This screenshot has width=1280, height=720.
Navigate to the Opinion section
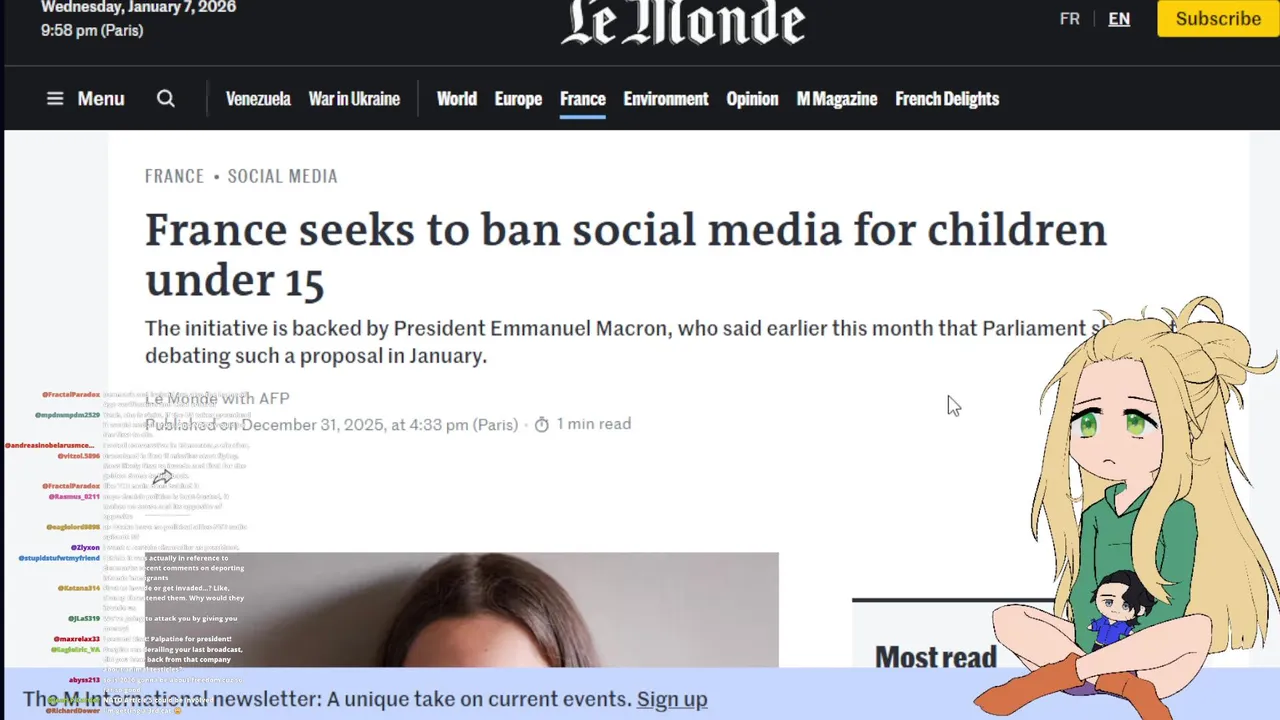pos(752,99)
